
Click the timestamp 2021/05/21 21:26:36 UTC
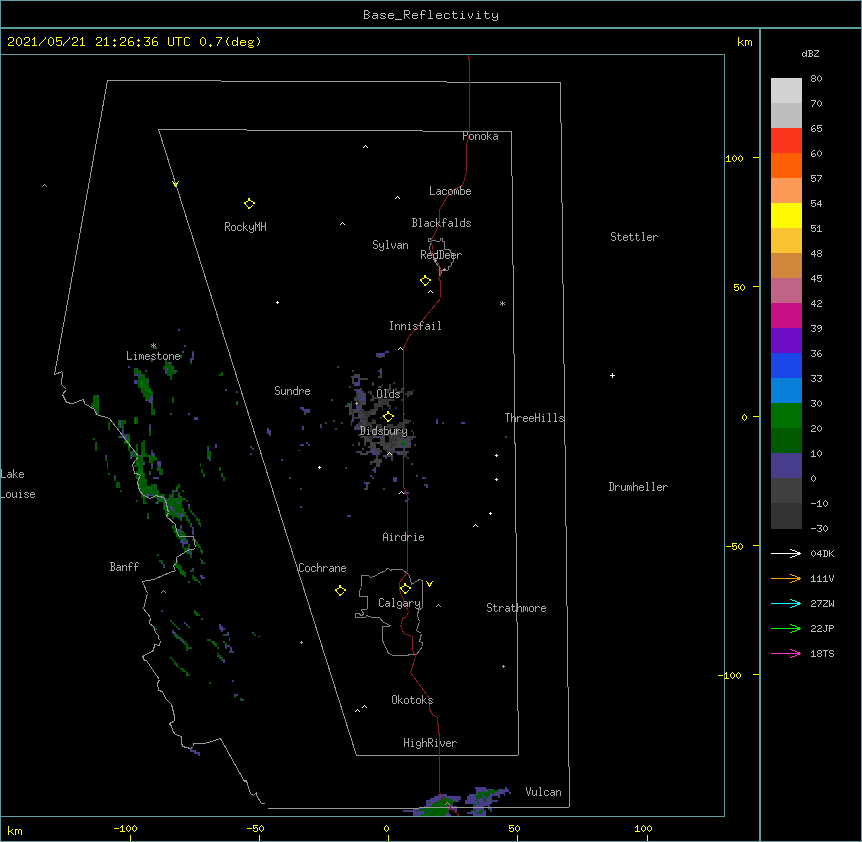click(99, 42)
